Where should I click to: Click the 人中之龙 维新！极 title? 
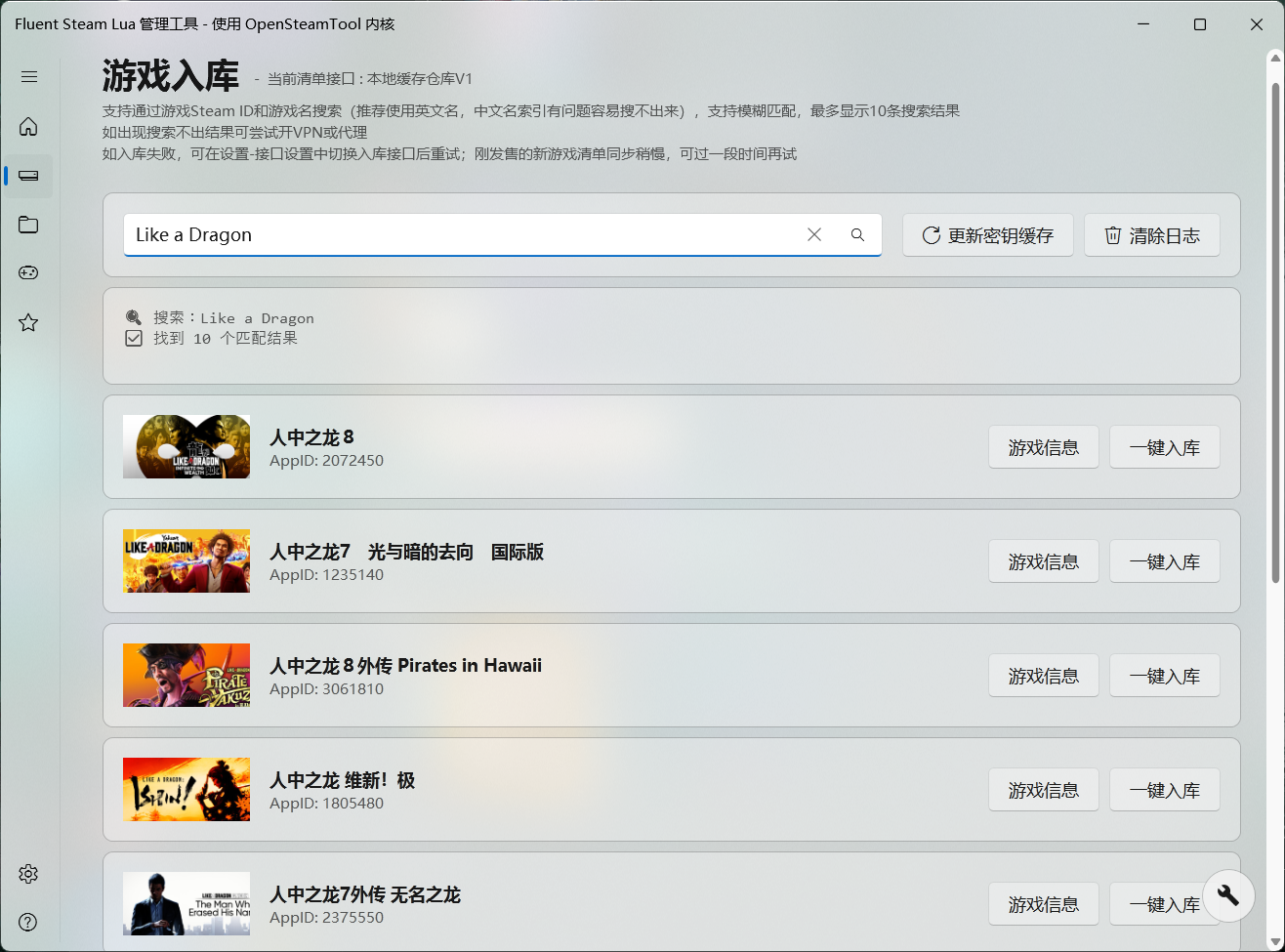(x=343, y=780)
